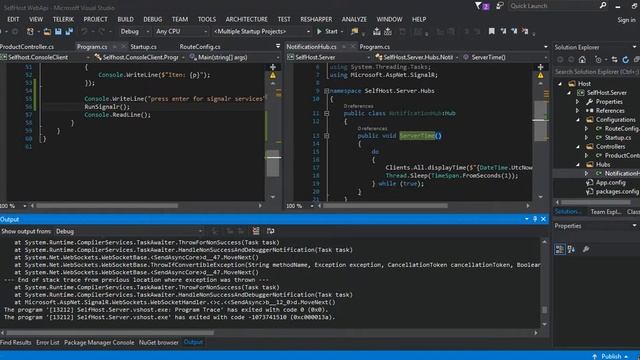Select packages.config in Solution Explorer

click(x=617, y=191)
